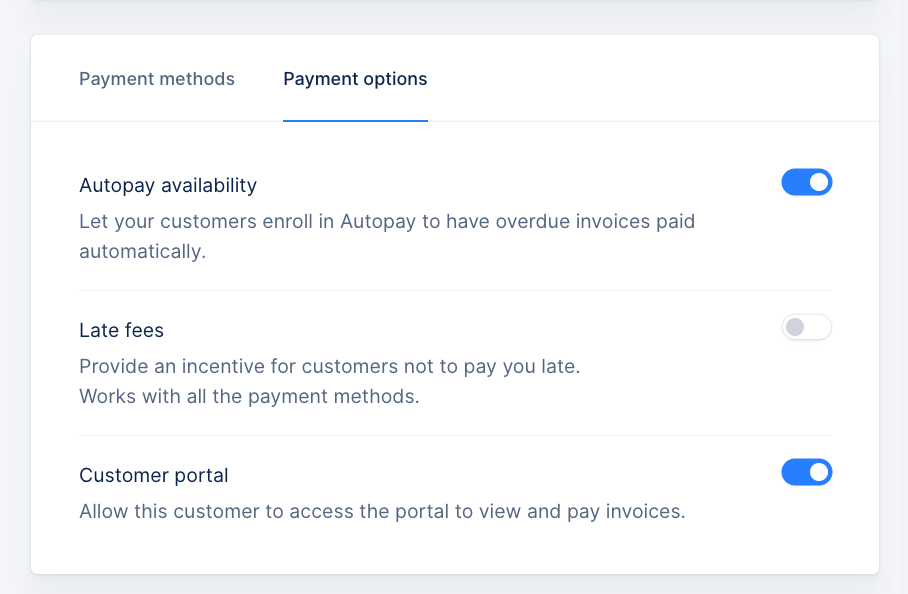The height and width of the screenshot is (594, 908).
Task: Click 'Works with all the payment methods' text
Action: pyautogui.click(x=249, y=396)
